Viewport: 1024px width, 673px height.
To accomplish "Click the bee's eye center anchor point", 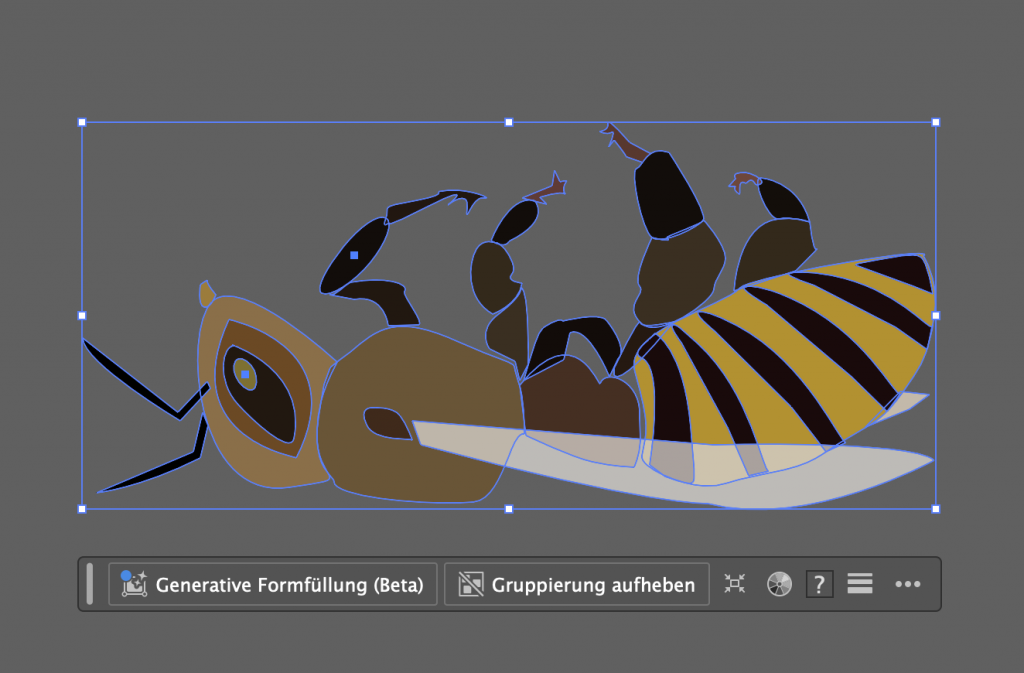I will [245, 374].
